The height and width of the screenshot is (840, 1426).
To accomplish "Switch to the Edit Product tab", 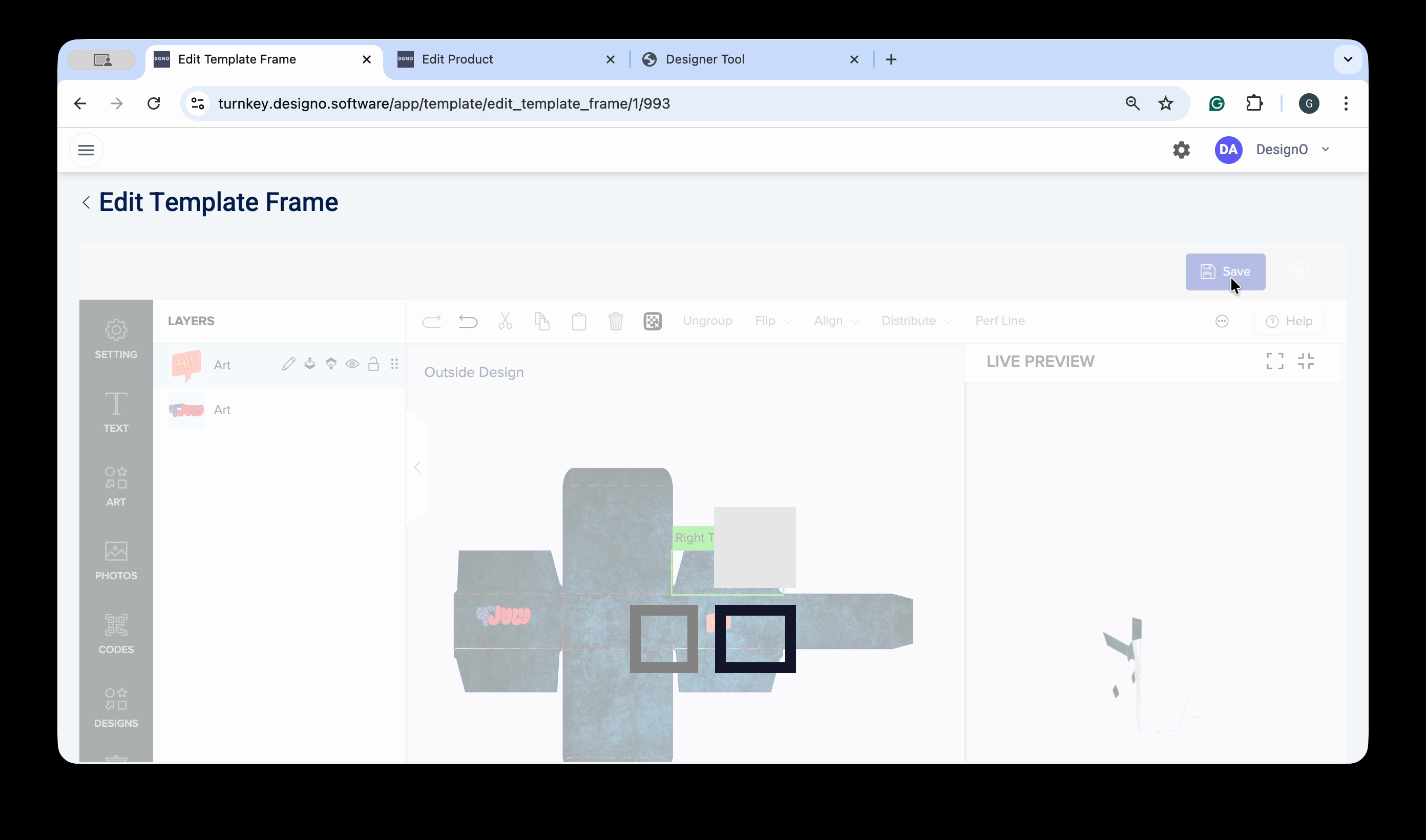I will [457, 59].
